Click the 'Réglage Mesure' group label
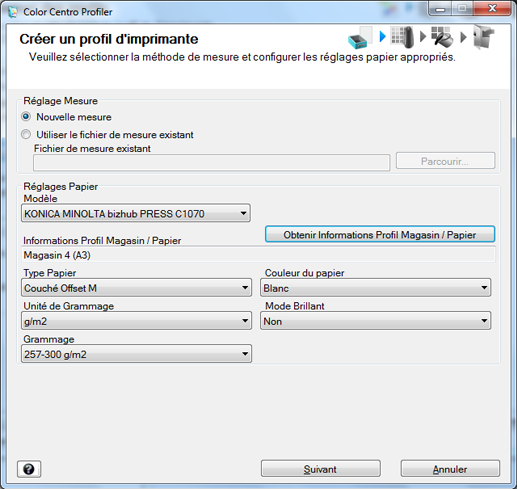The height and width of the screenshot is (489, 517). tap(60, 101)
